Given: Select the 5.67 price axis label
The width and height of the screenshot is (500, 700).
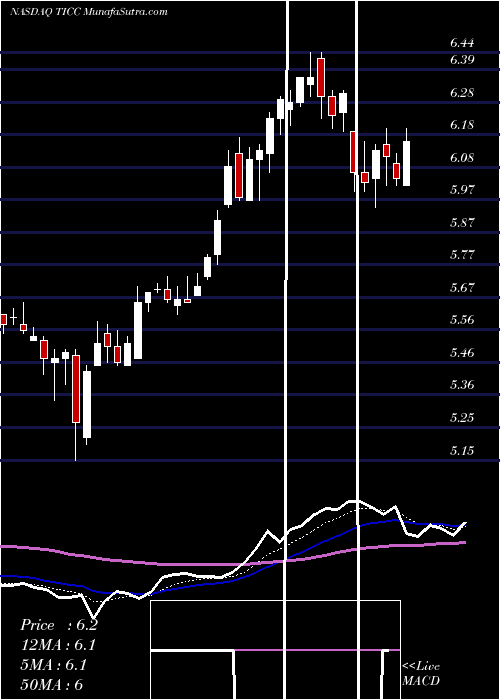Looking at the screenshot, I should 462,288.
